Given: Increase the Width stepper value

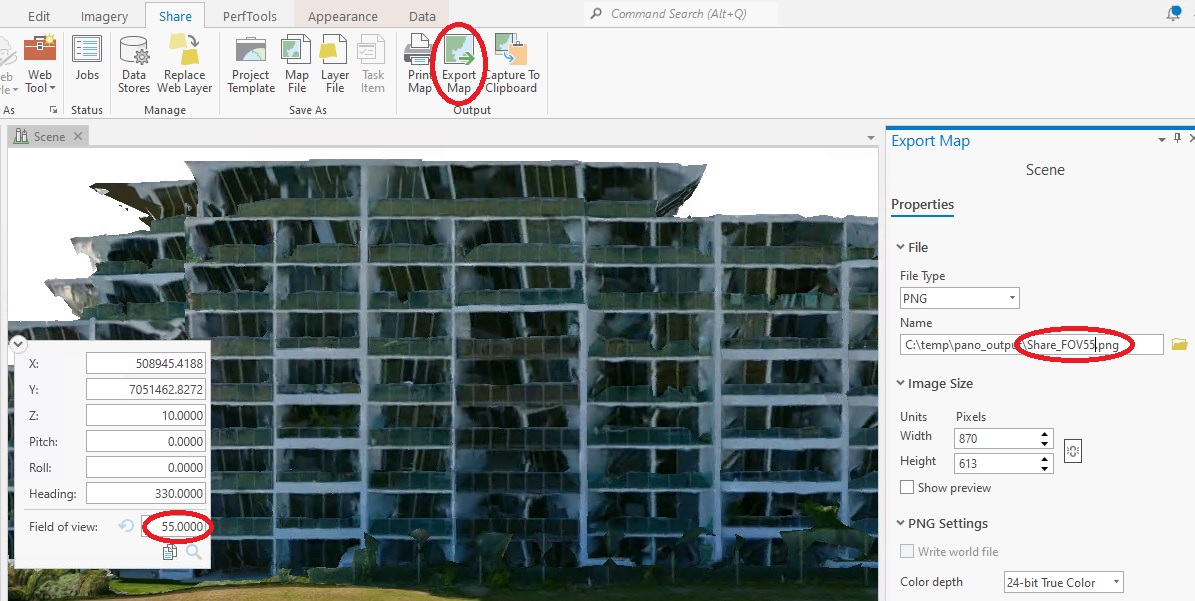Looking at the screenshot, I should [1044, 434].
